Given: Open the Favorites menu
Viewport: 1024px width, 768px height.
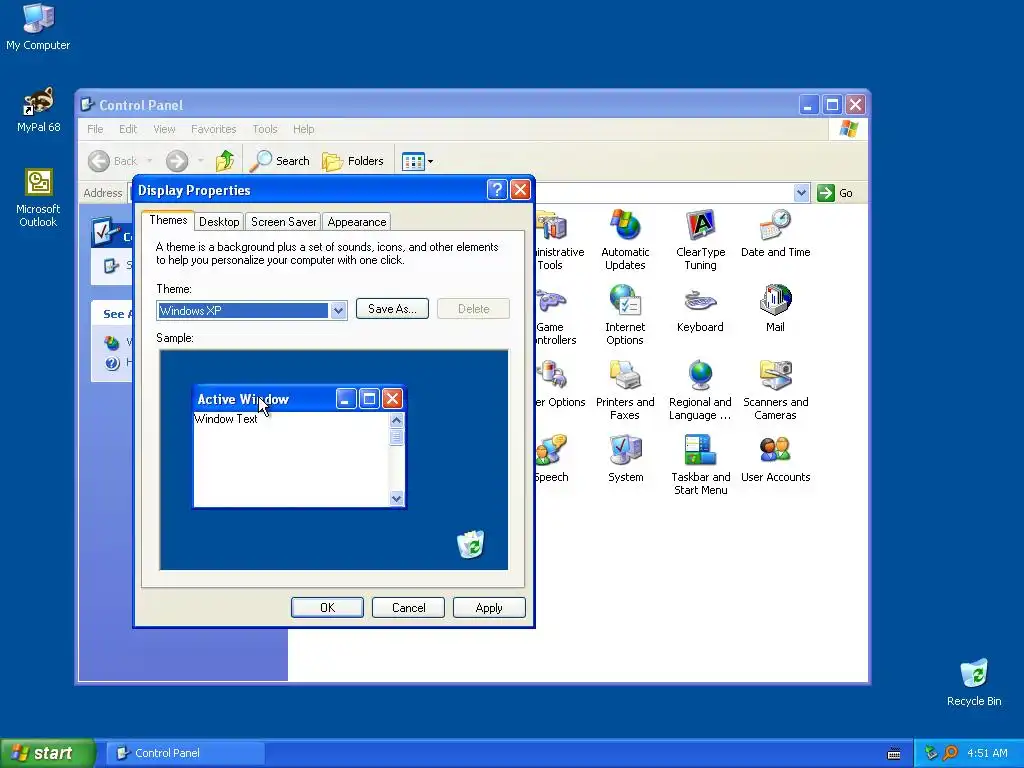Looking at the screenshot, I should (x=214, y=129).
